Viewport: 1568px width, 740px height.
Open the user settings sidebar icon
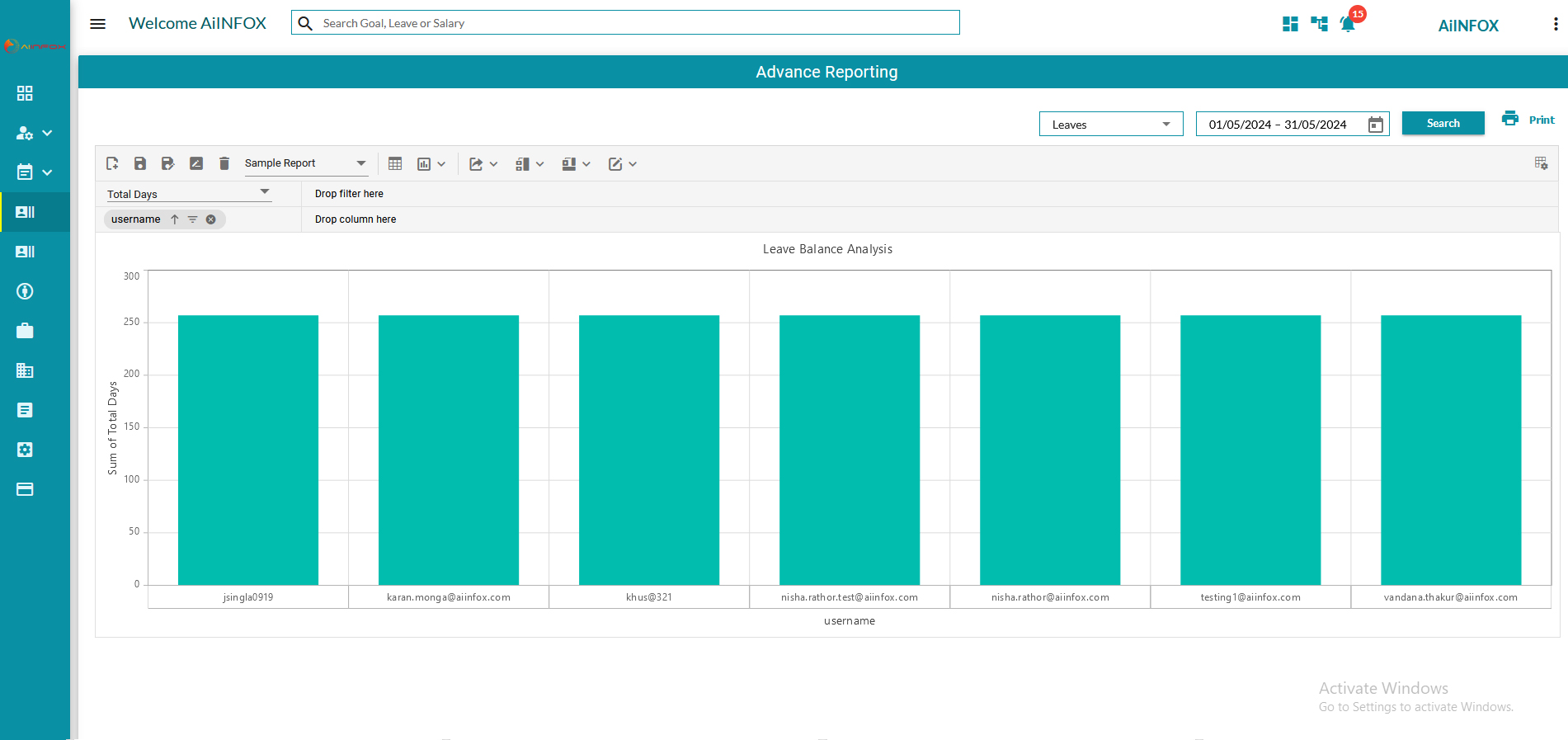coord(25,133)
